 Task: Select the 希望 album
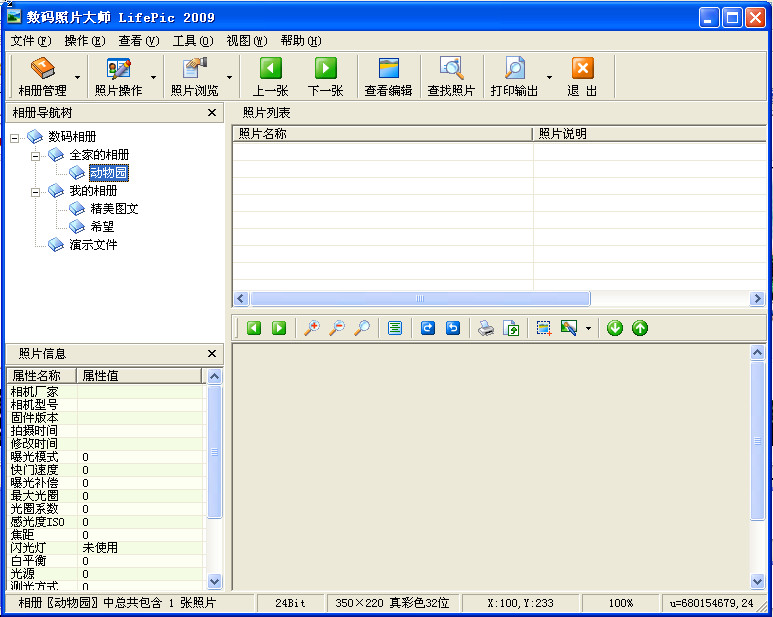[x=103, y=227]
